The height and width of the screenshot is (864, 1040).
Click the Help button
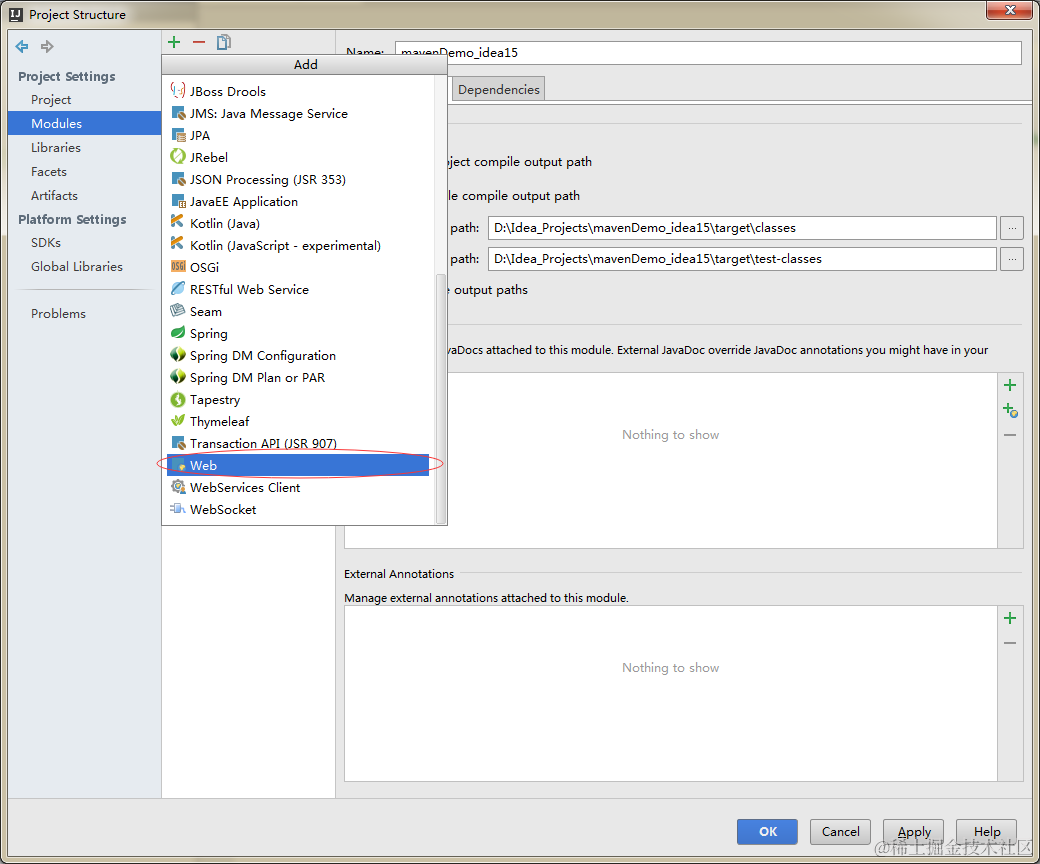(x=986, y=832)
